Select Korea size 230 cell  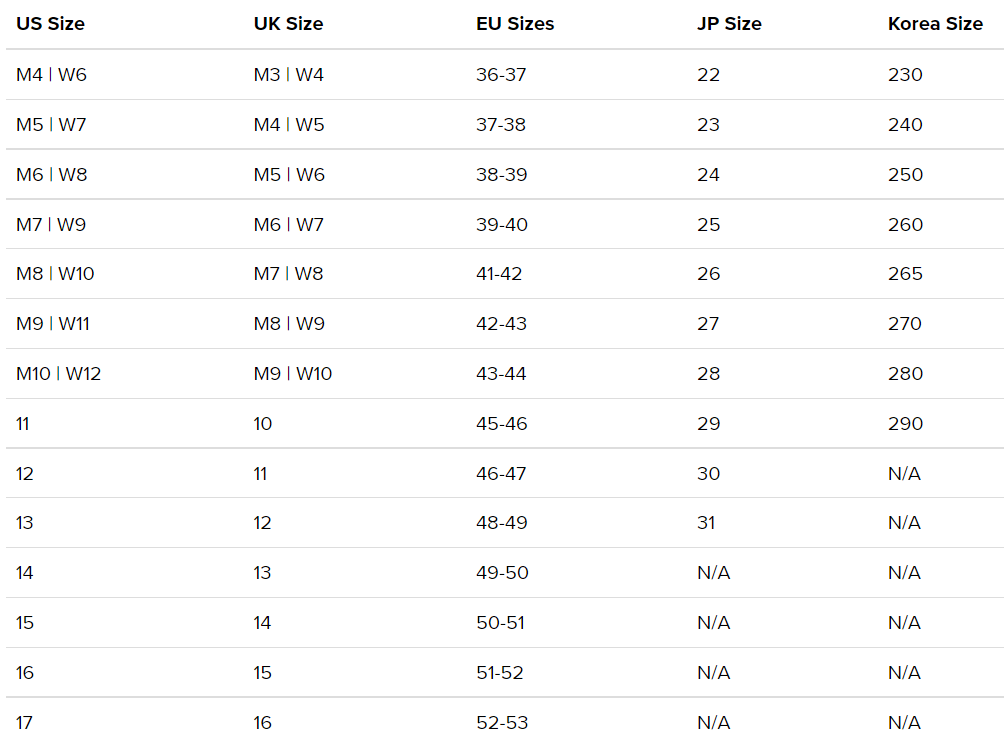(x=905, y=75)
